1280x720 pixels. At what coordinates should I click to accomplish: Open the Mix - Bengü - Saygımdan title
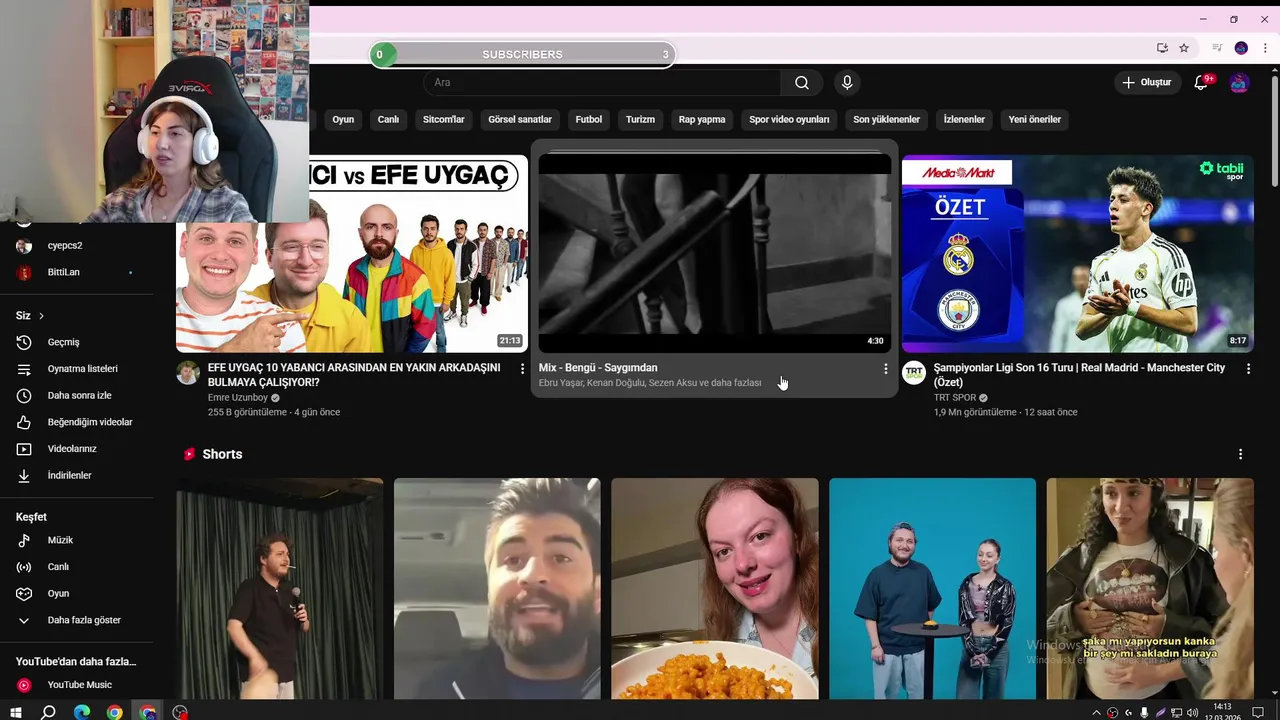point(598,368)
